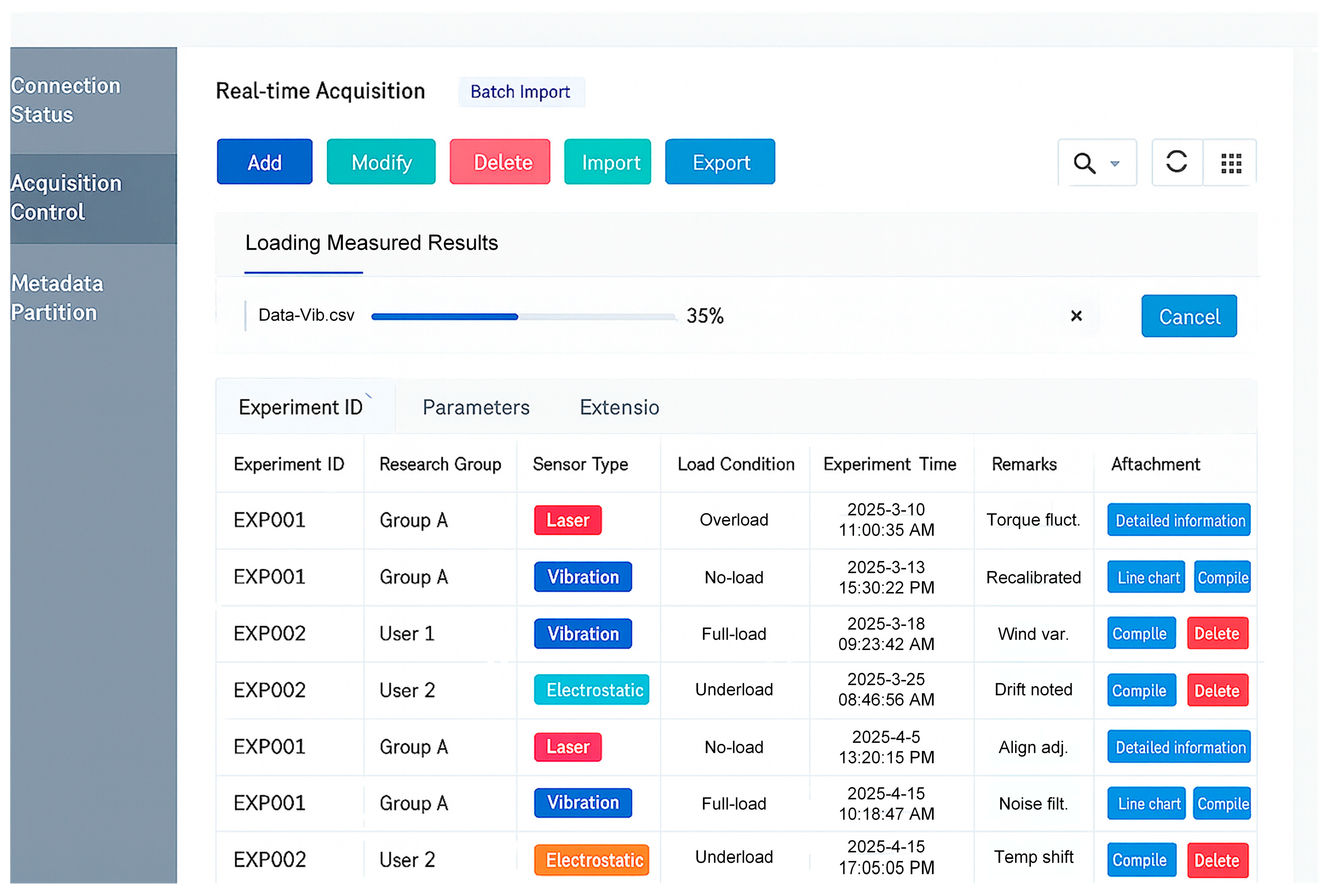Click the Laser tag in Align adj. row
This screenshot has height=896, width=1324.
pyautogui.click(x=568, y=747)
